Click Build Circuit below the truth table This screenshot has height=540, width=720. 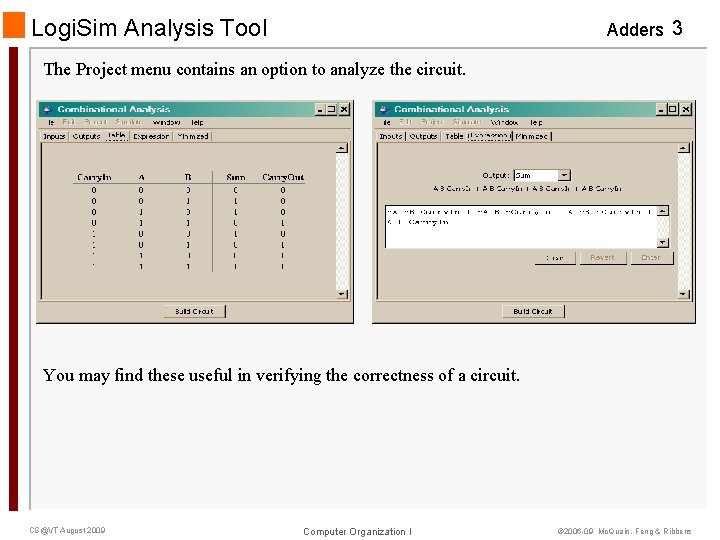click(x=194, y=311)
